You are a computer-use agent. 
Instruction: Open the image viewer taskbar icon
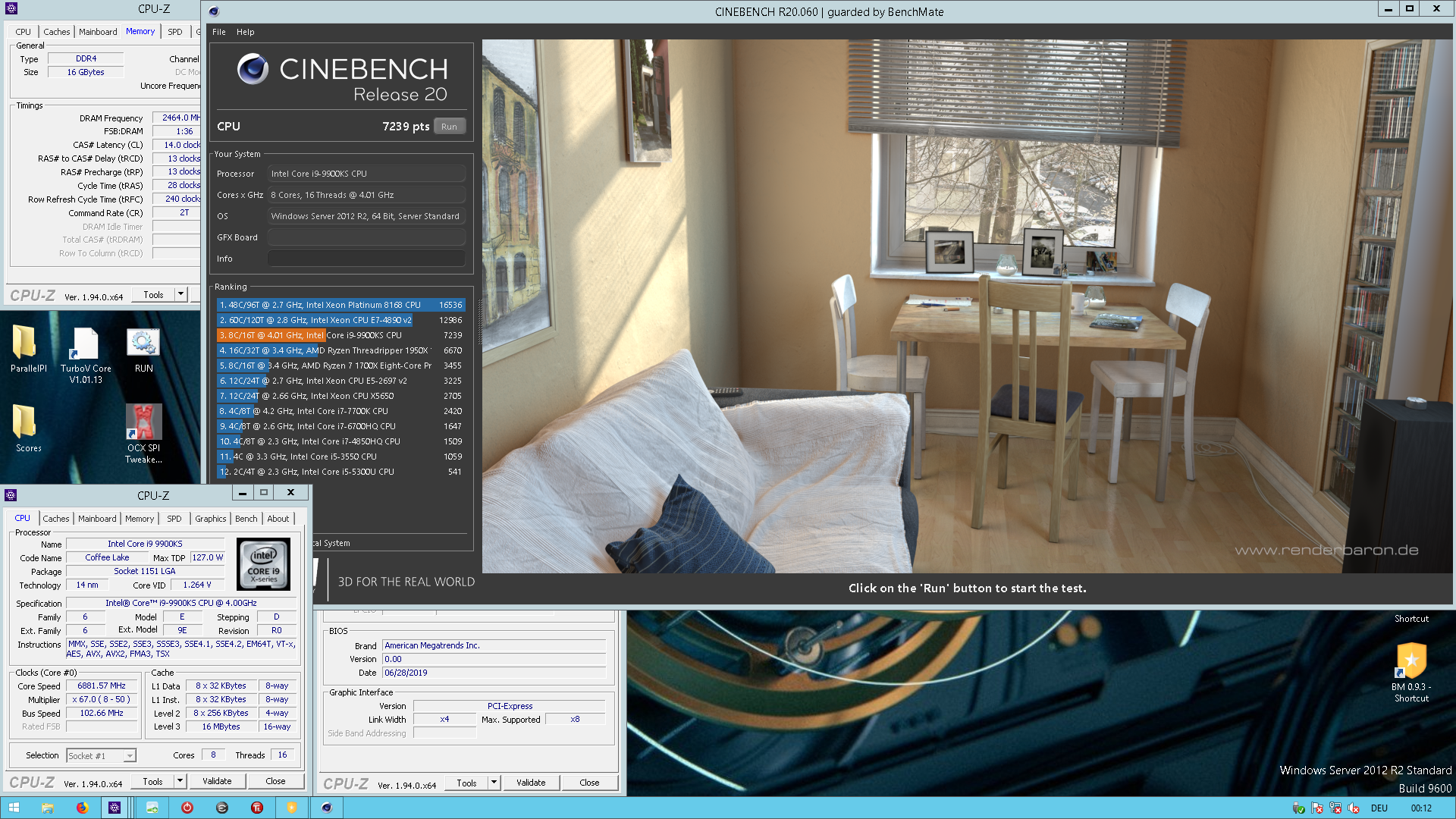coord(152,808)
